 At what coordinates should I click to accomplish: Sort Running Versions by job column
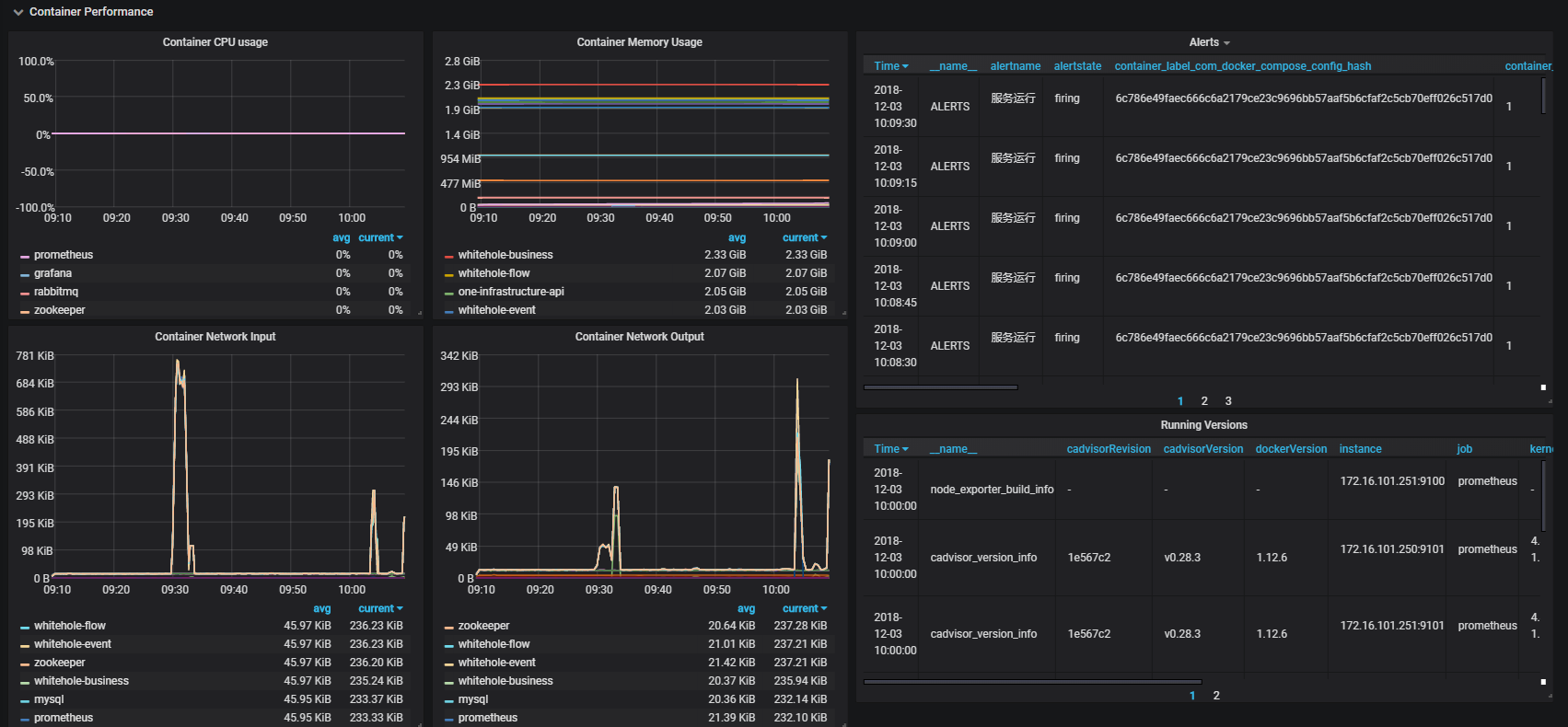click(1464, 449)
